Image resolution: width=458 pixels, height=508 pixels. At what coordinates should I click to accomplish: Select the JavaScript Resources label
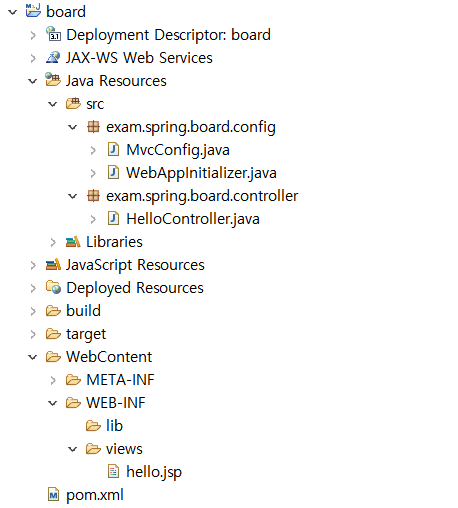click(x=135, y=265)
